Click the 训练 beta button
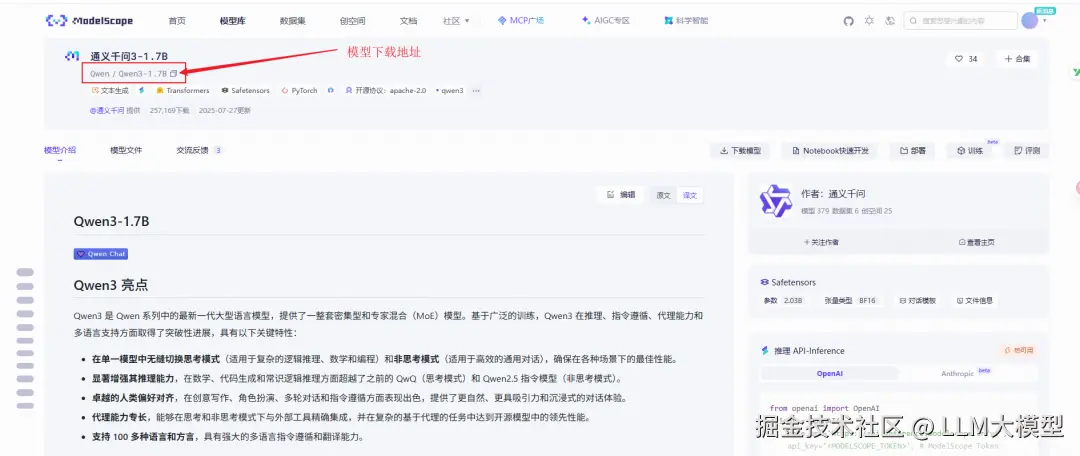The height and width of the screenshot is (456, 1080). (970, 150)
